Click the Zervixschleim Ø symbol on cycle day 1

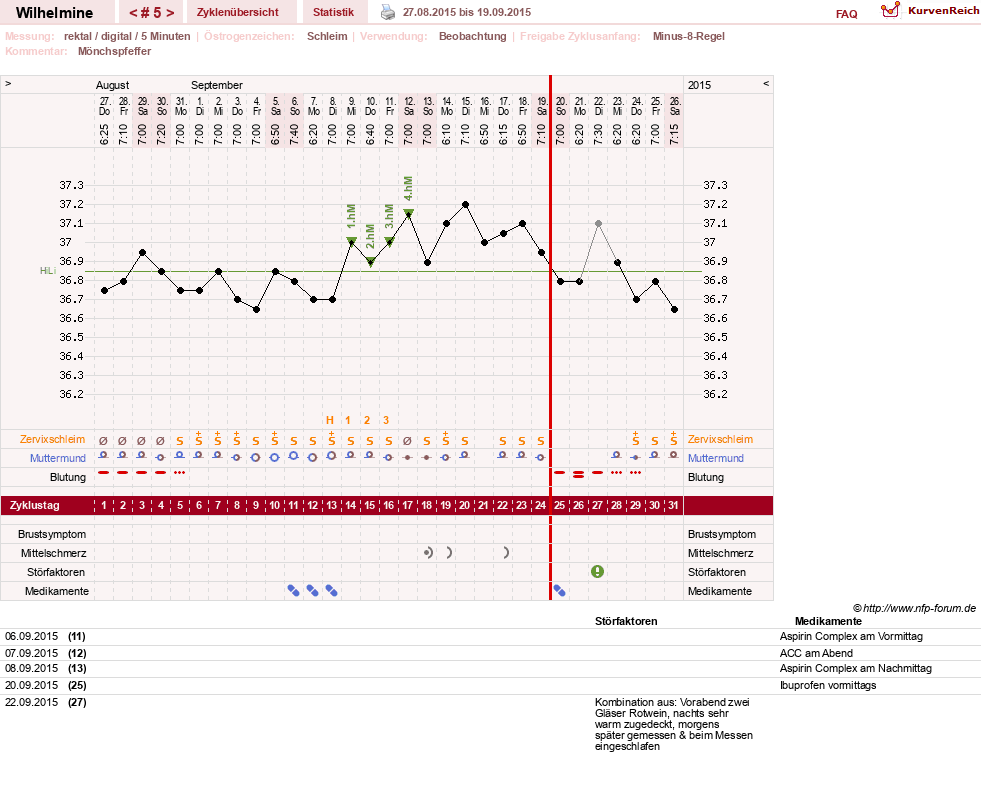(104, 441)
